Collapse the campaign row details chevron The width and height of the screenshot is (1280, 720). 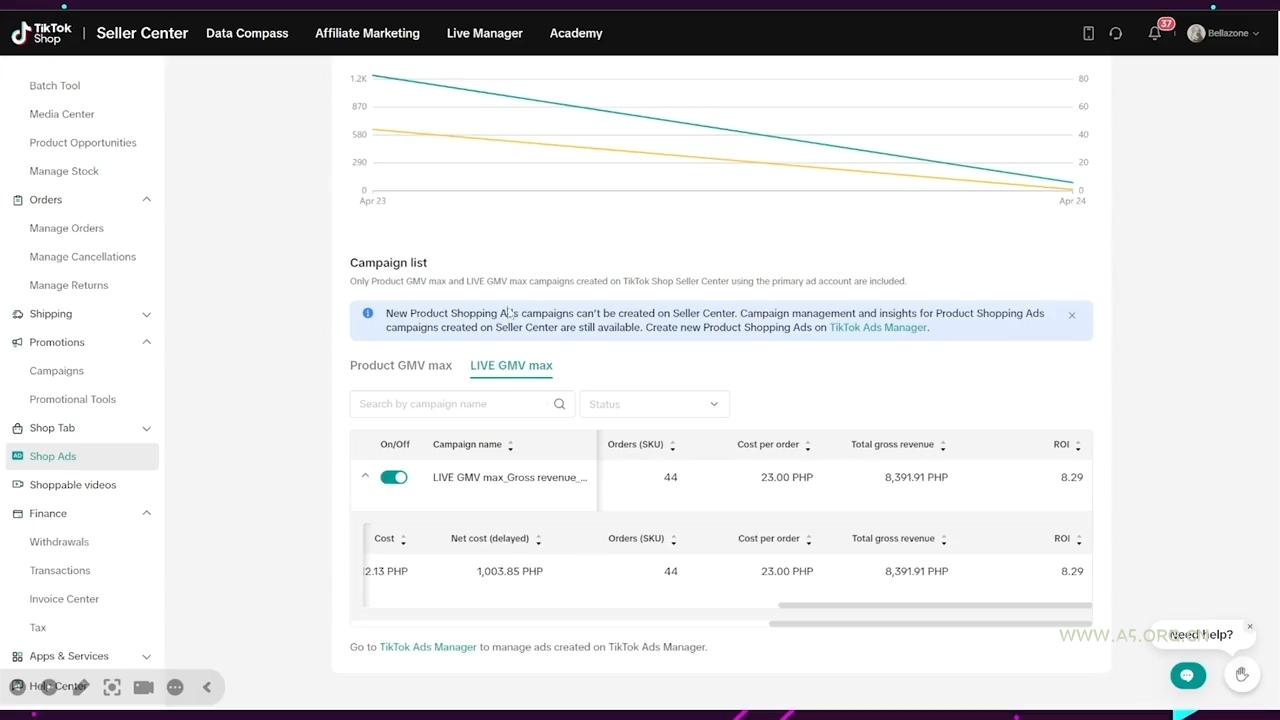[365, 477]
